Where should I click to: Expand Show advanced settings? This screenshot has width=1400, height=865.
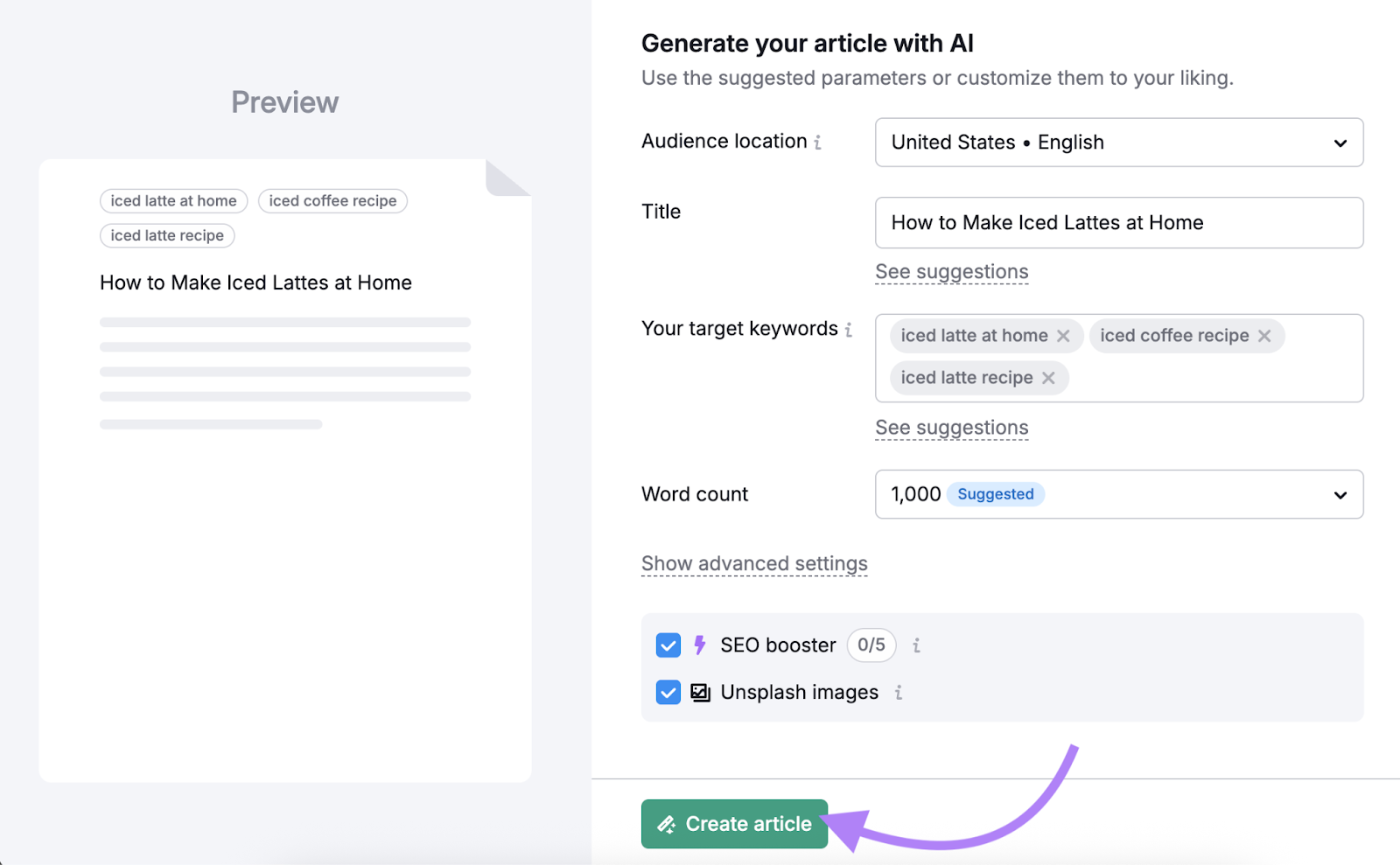tap(753, 563)
